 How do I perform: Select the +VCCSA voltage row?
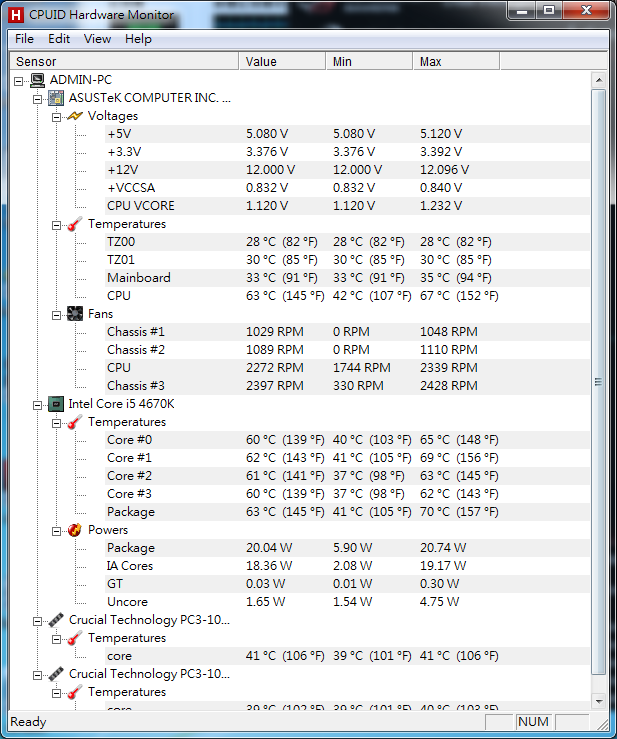[x=347, y=188]
